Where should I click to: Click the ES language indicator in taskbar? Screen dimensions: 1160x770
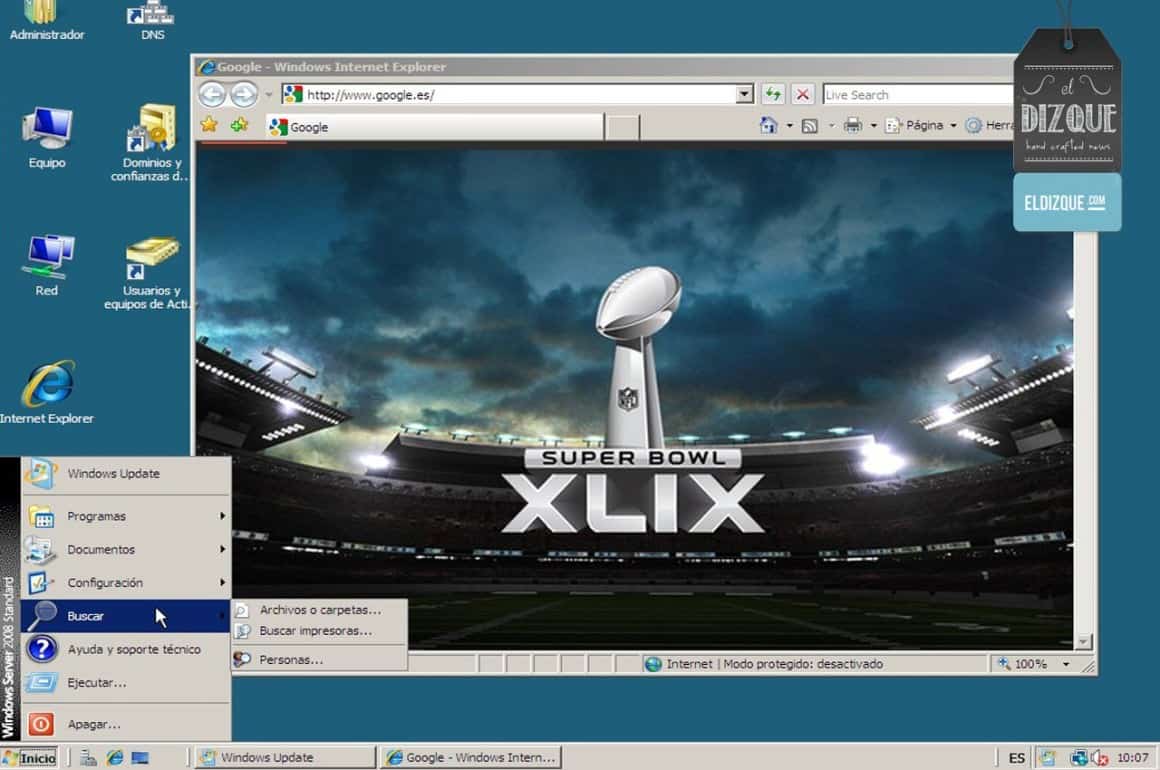(1016, 758)
